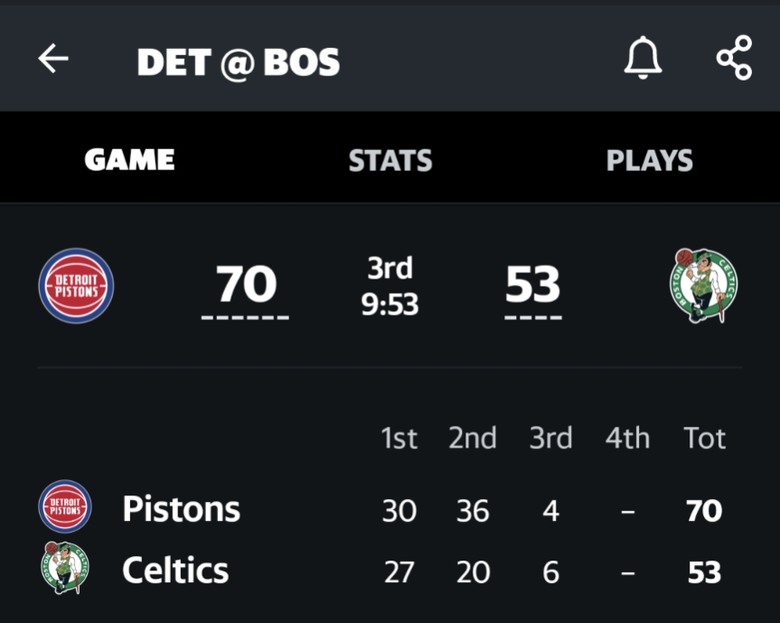The width and height of the screenshot is (780, 623).
Task: Tap the Tot column header
Action: click(704, 438)
